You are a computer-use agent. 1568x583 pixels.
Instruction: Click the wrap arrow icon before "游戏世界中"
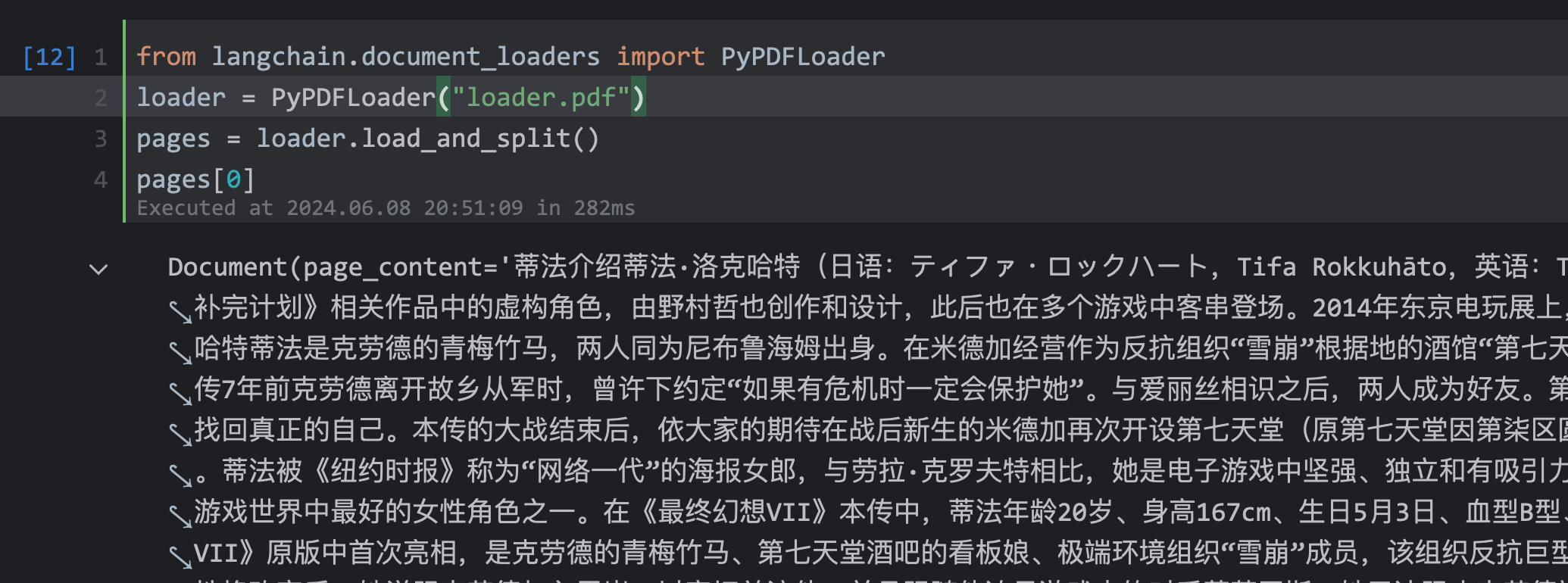coord(180,515)
